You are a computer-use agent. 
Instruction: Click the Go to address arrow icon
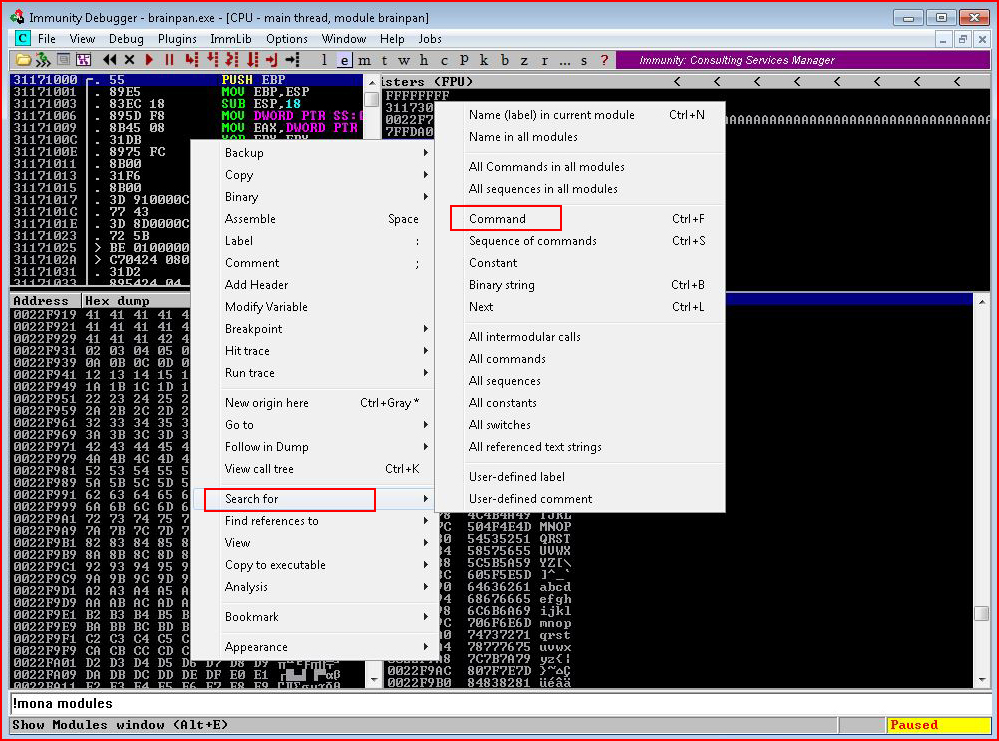tap(292, 60)
